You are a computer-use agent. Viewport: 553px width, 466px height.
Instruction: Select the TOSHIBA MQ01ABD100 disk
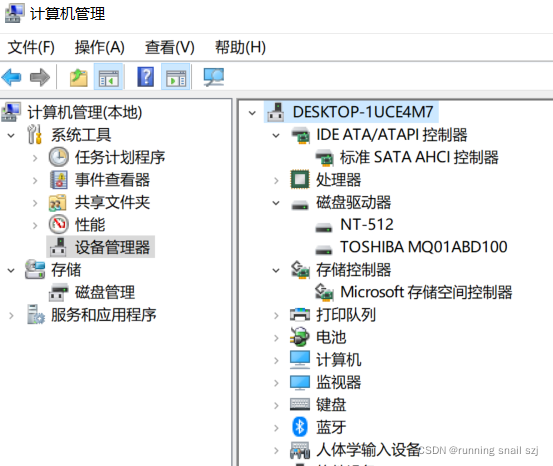coord(424,247)
